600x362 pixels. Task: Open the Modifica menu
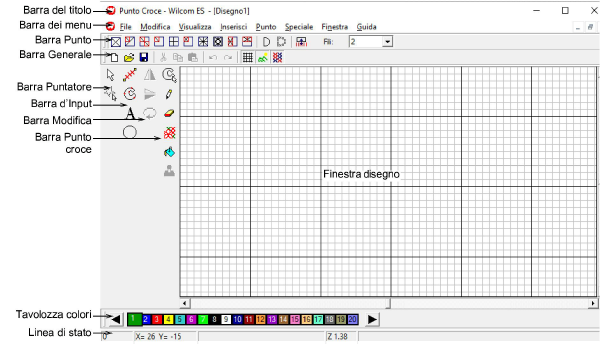(x=155, y=27)
